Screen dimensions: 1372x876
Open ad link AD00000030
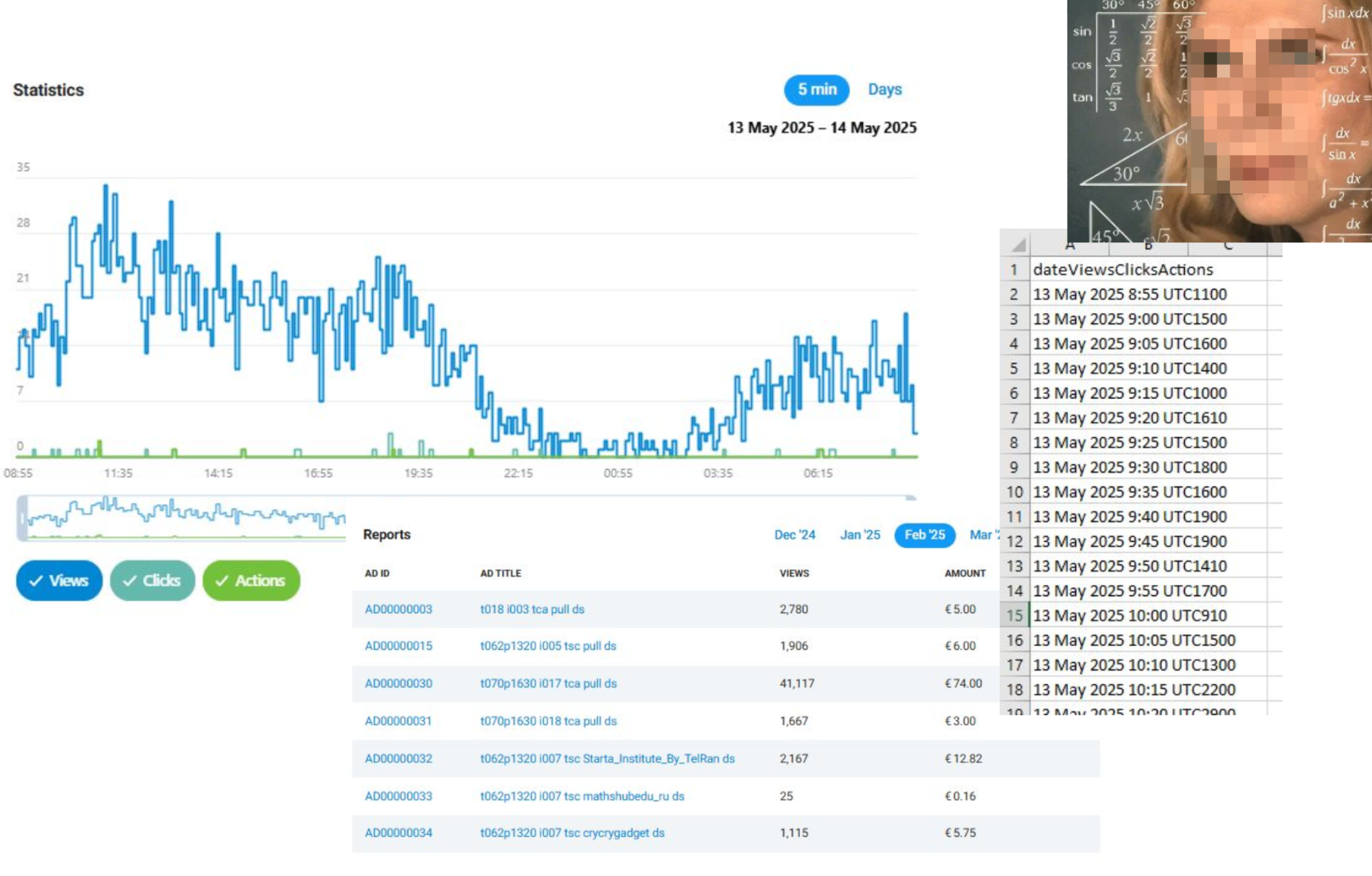[x=398, y=684]
